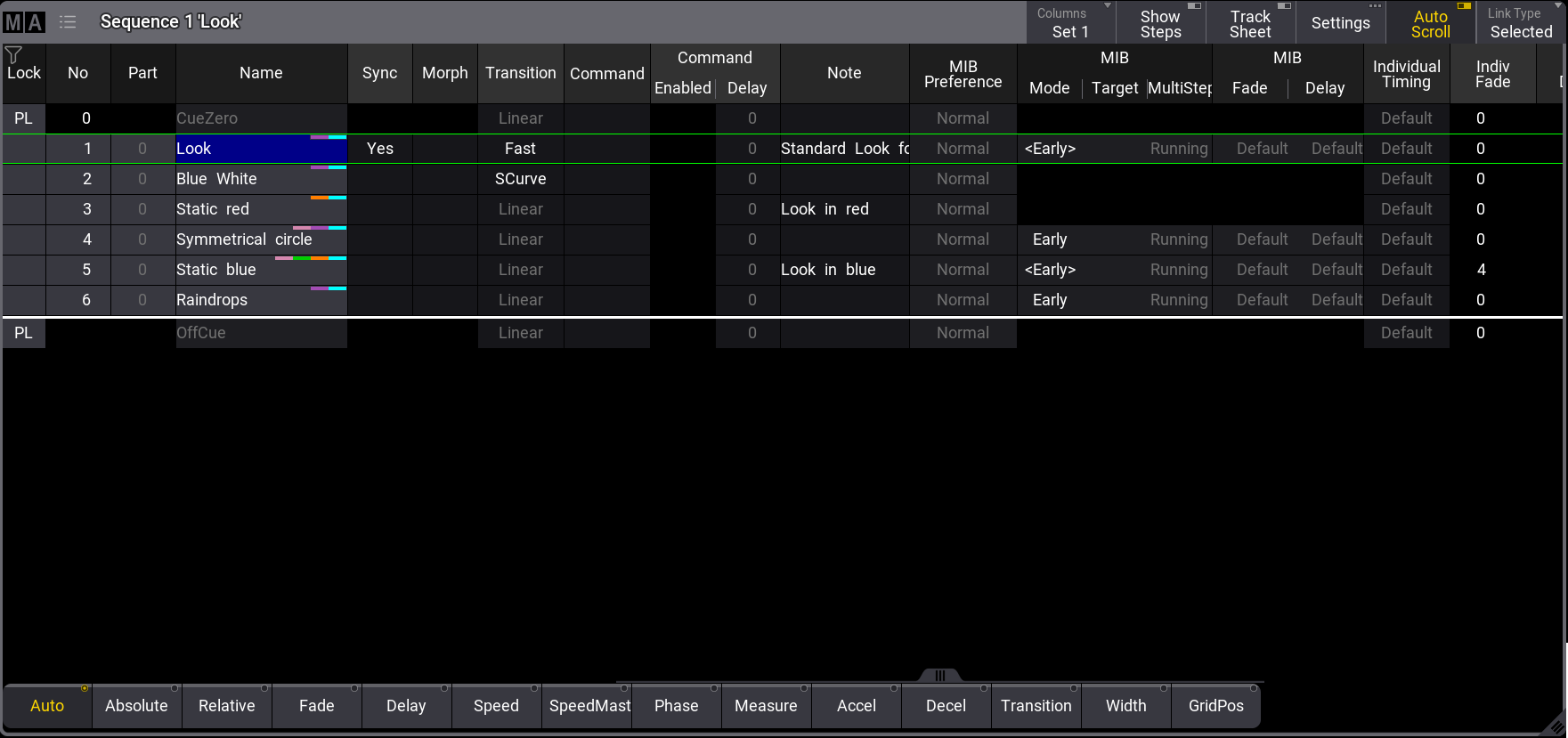This screenshot has height=738, width=1568.
Task: Click the Note cell reading Look in red
Action: tap(843, 209)
